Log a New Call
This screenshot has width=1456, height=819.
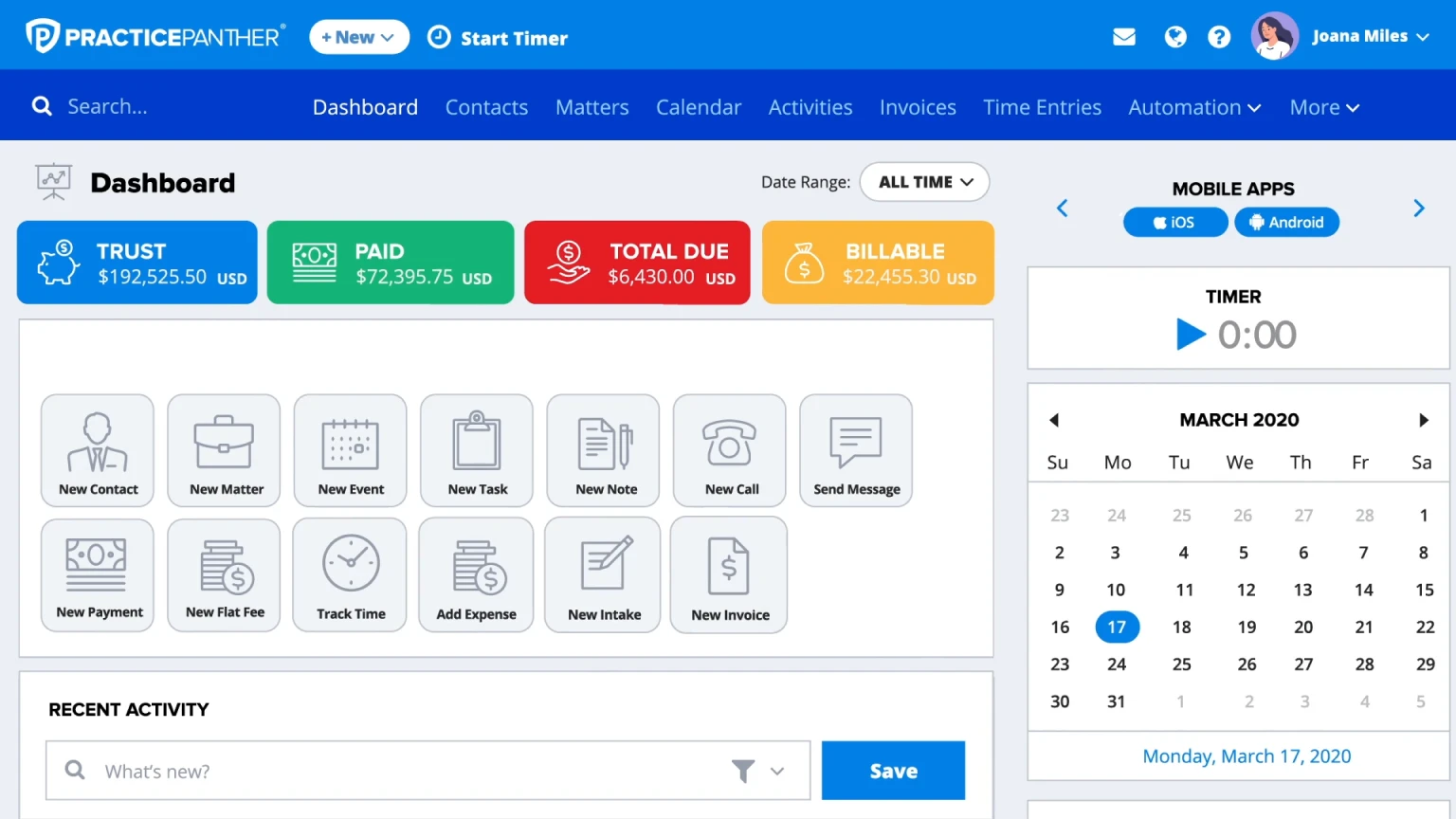[729, 450]
